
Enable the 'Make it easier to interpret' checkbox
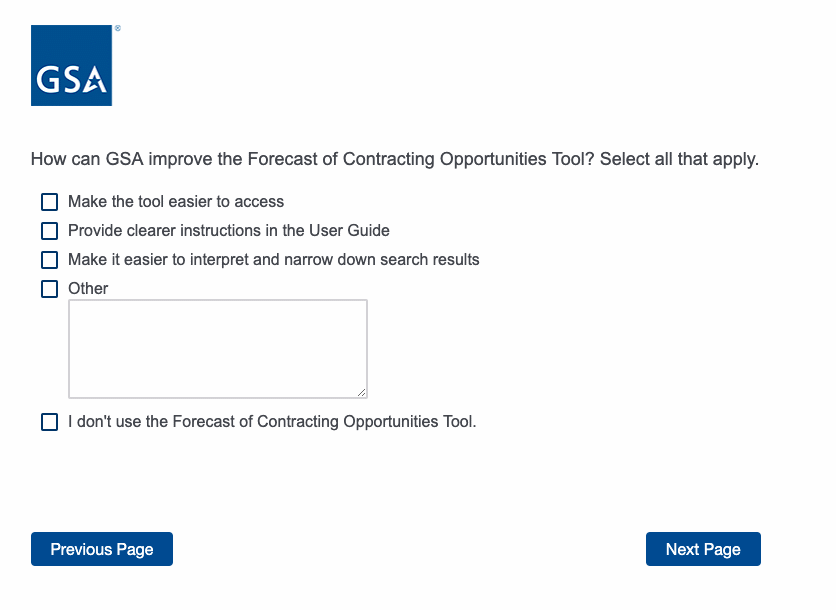pos(49,260)
